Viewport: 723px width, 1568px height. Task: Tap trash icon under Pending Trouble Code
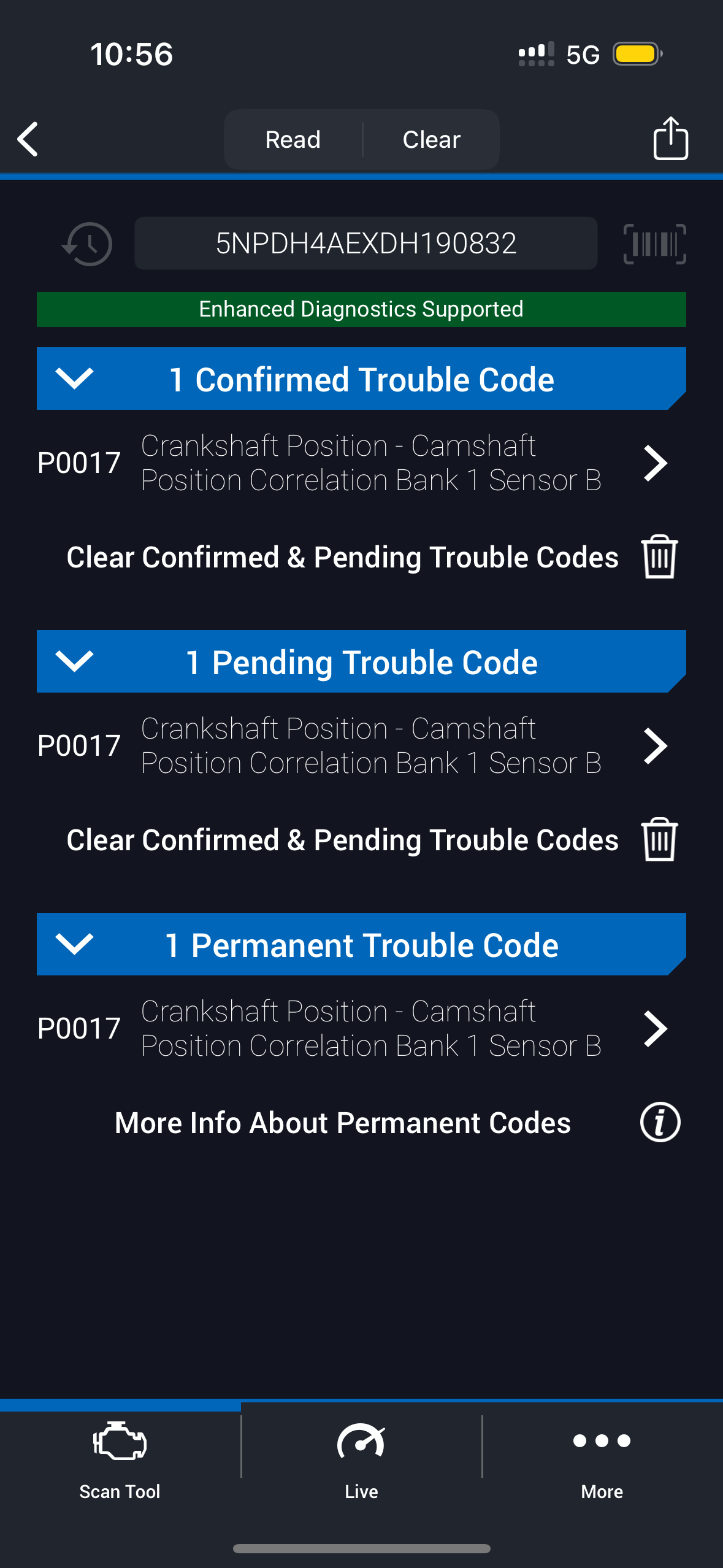coord(659,839)
